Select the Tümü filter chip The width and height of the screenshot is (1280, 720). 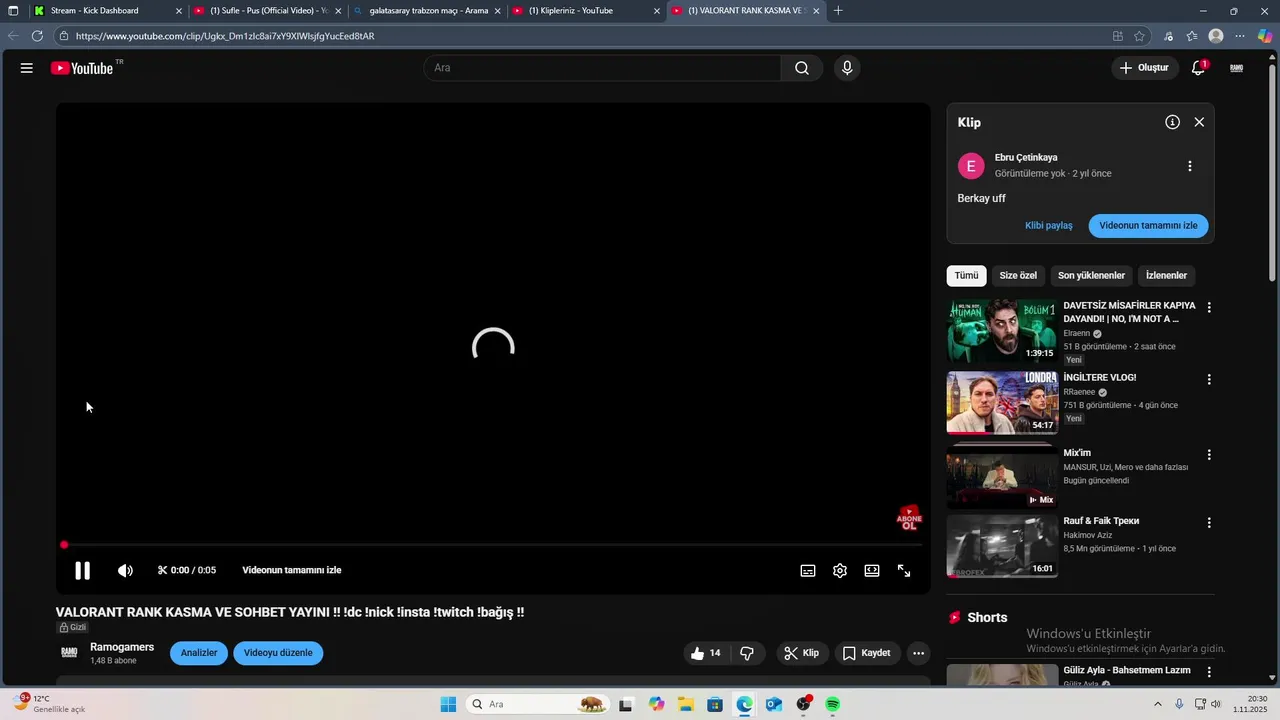click(966, 276)
